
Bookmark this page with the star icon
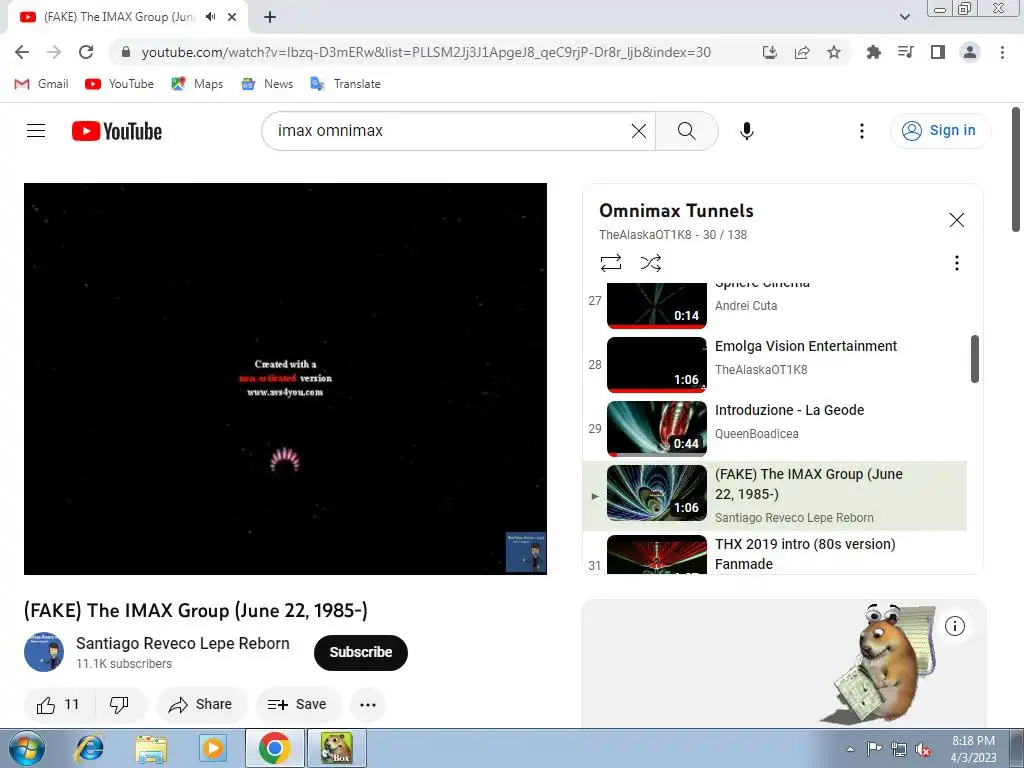point(834,52)
